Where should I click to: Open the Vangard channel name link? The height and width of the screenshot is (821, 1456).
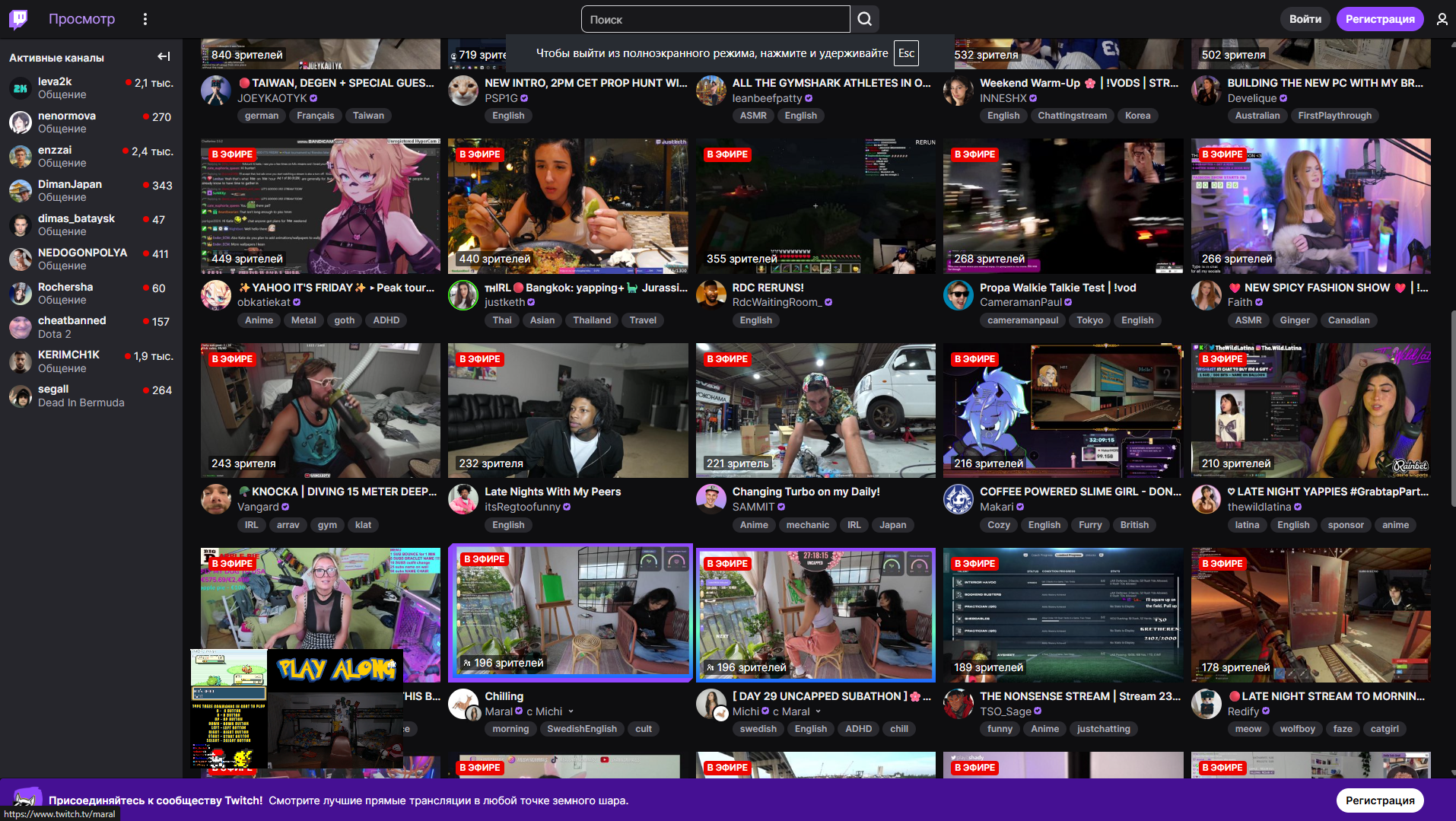258,507
